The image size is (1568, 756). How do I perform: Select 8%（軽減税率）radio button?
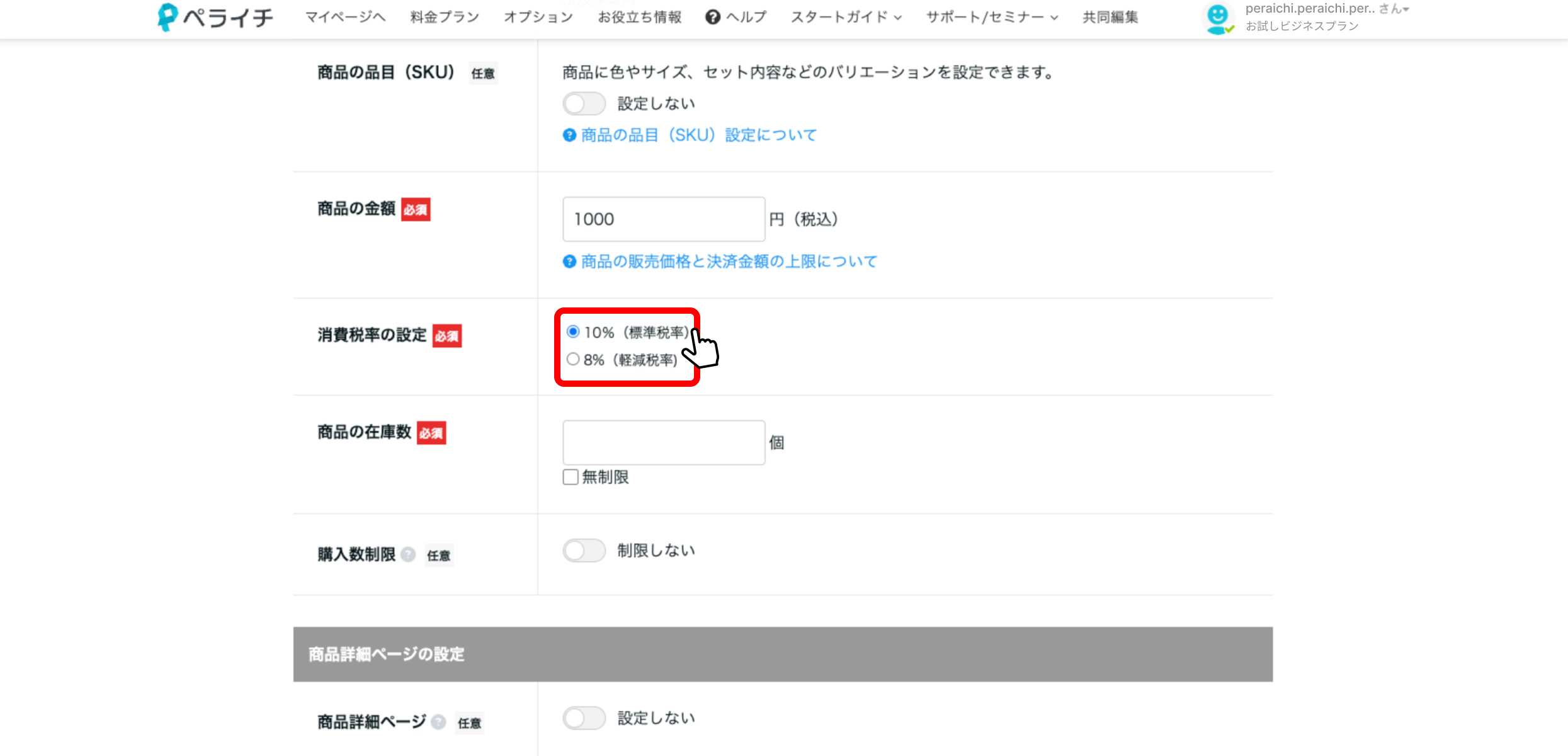tap(572, 359)
